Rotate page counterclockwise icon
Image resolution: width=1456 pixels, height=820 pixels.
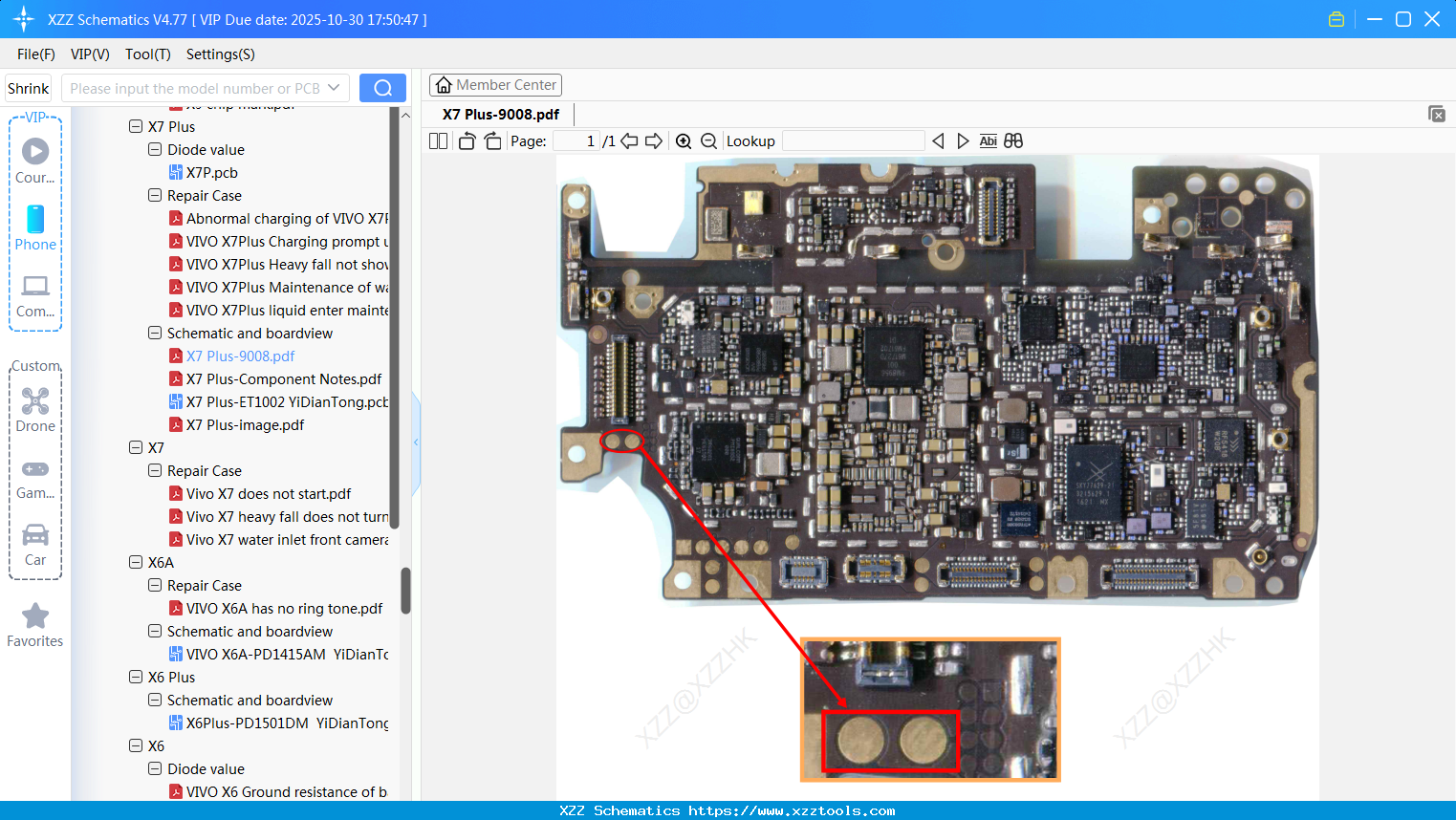point(467,141)
